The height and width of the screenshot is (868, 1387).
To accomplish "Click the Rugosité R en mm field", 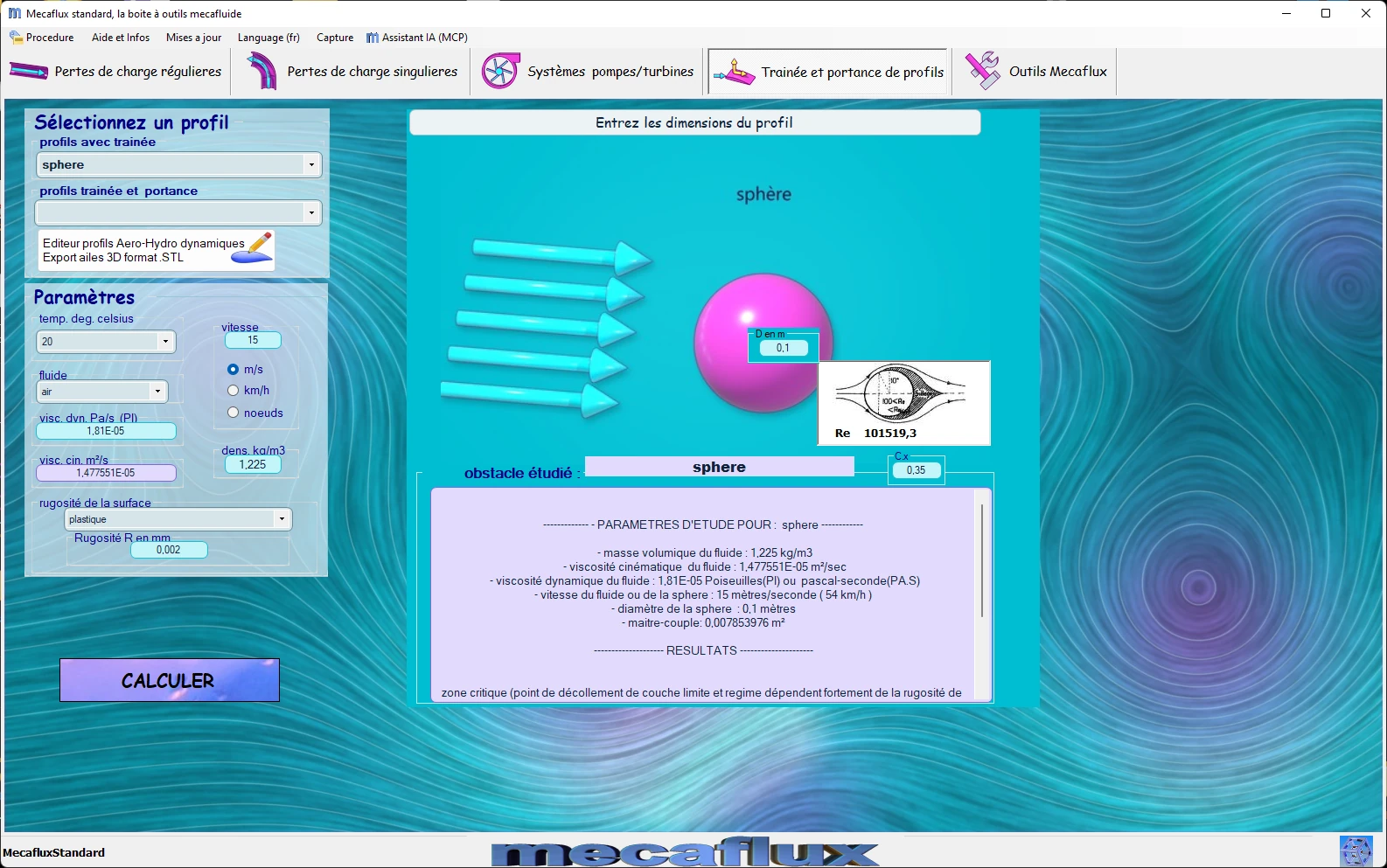I will pos(169,550).
